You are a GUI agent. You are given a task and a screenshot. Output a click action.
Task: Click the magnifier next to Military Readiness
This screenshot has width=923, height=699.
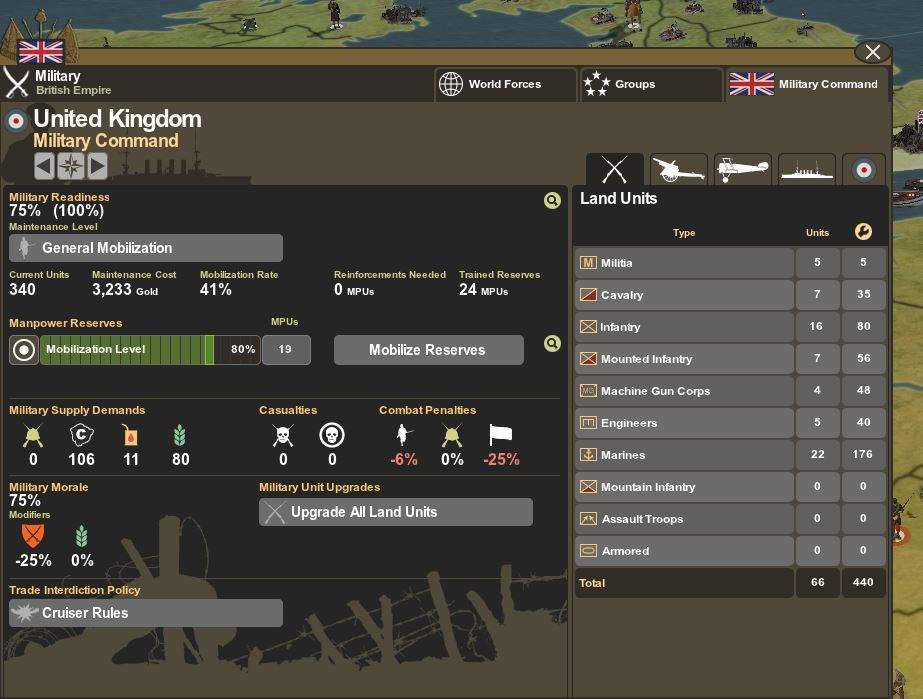coord(552,201)
